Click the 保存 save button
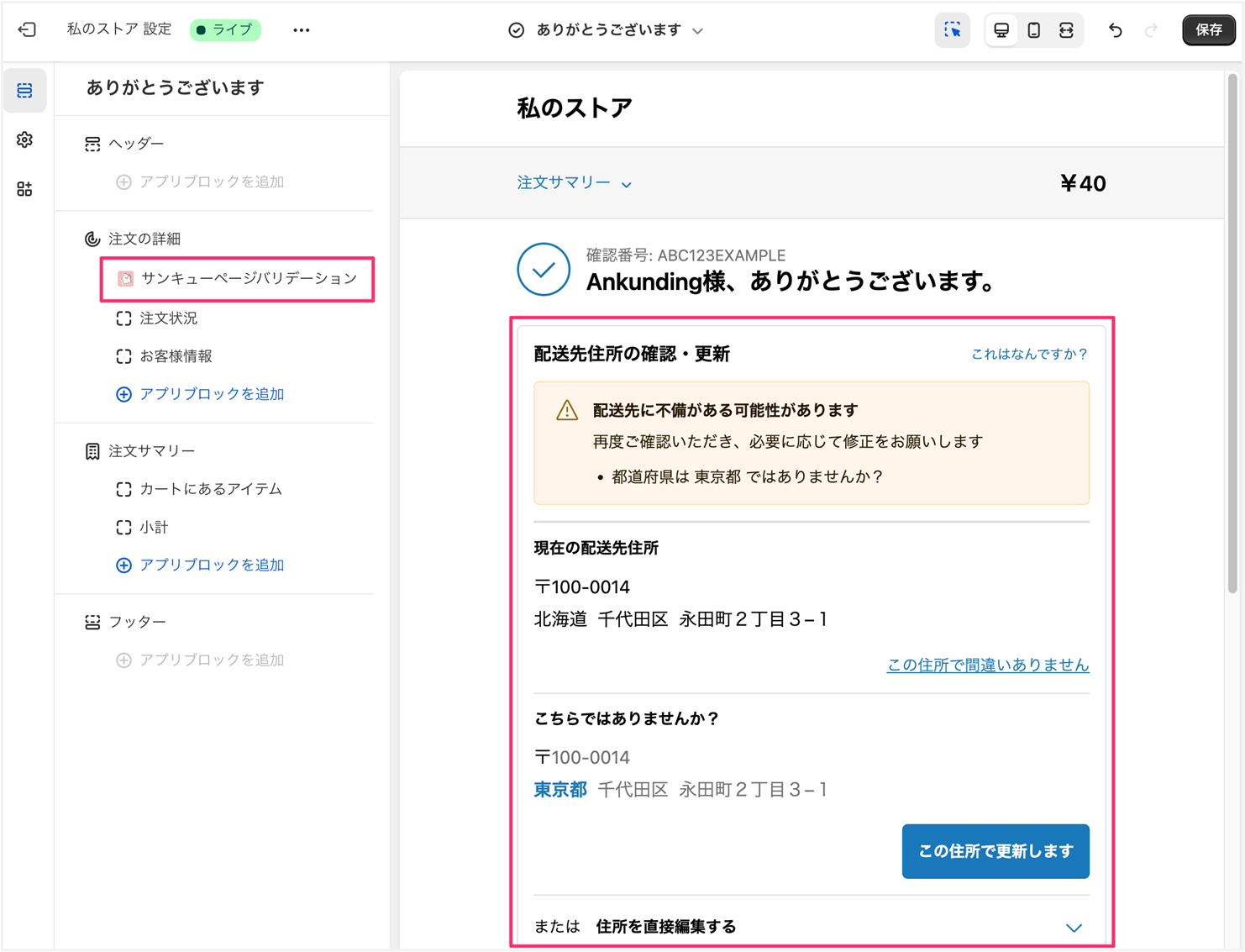1245x952 pixels. [x=1208, y=30]
